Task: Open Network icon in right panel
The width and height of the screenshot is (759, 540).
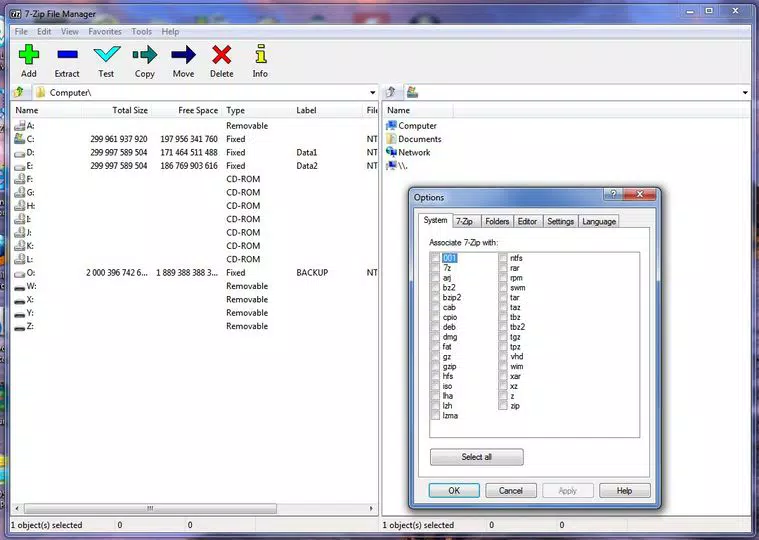Action: tap(391, 152)
